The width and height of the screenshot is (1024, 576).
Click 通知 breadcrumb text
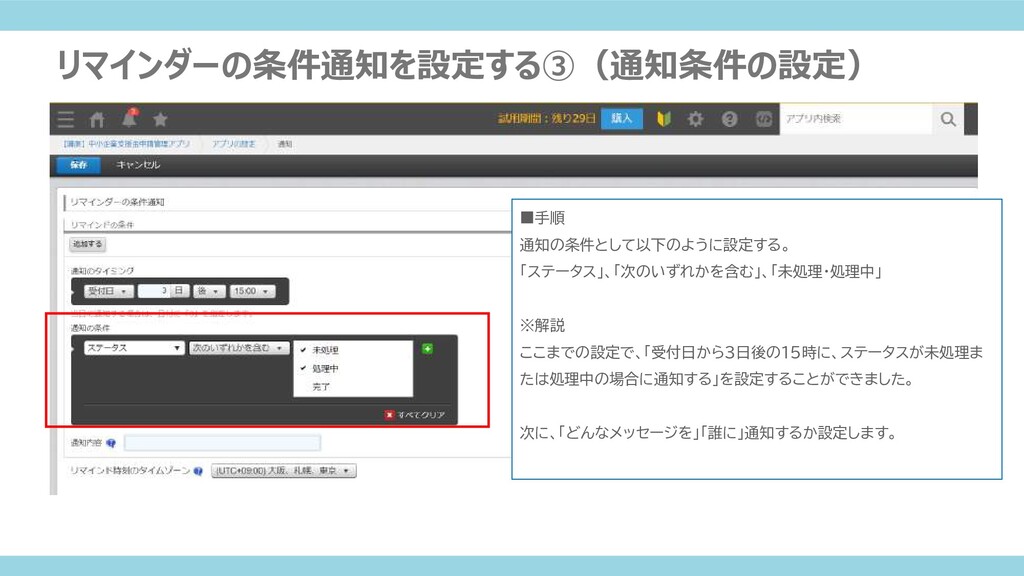point(285,144)
